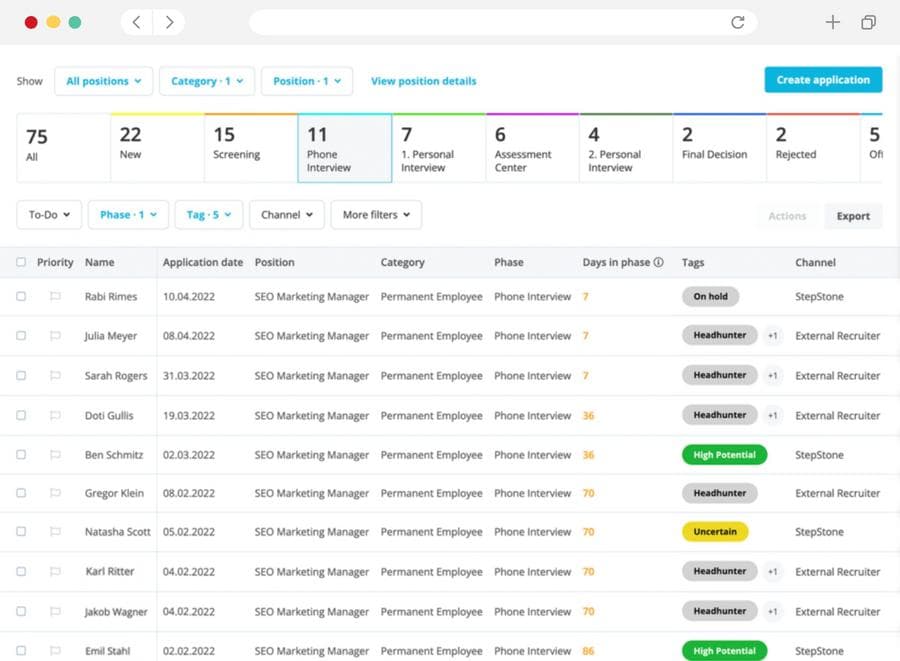This screenshot has width=900, height=661.
Task: Open the 1. Personal Interview tab
Action: (439, 148)
